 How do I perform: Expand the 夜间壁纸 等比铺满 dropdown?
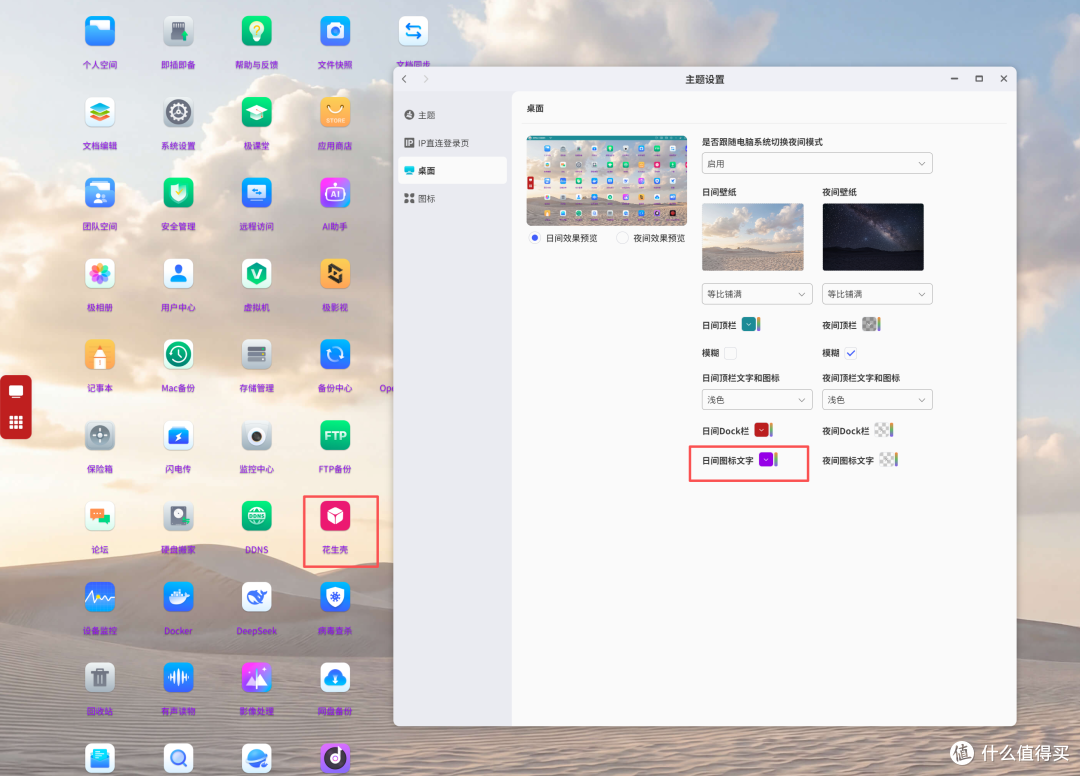tap(877, 294)
